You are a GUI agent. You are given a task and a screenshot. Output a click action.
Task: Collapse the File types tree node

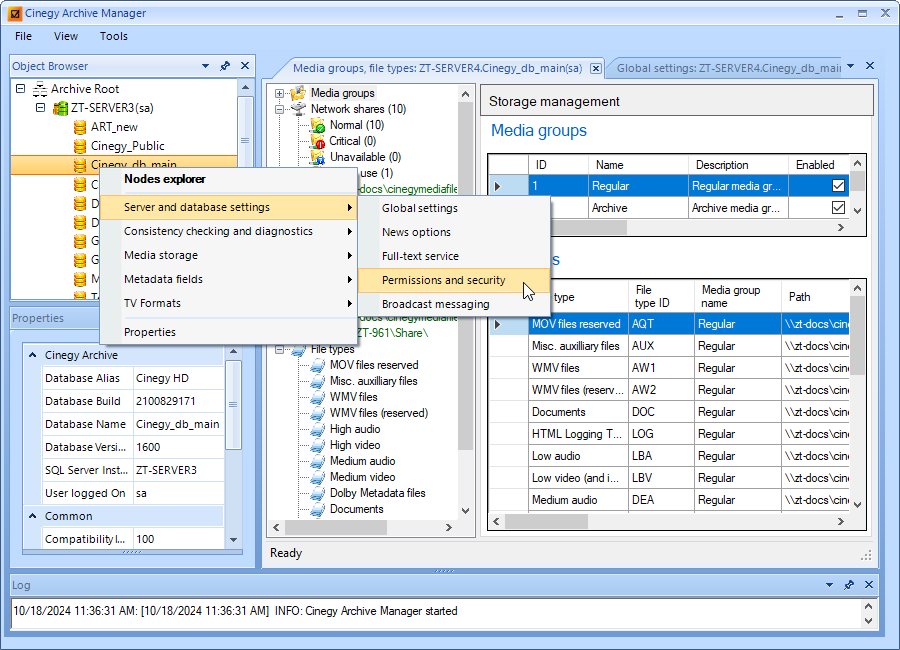[279, 349]
